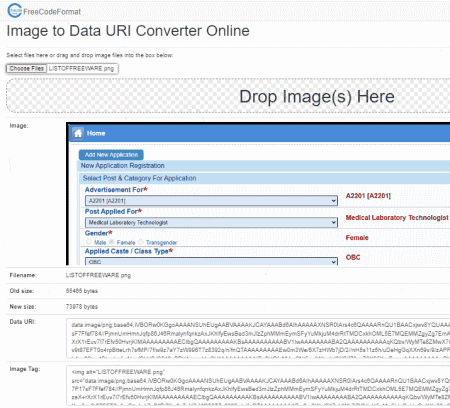The height and width of the screenshot is (408, 450).
Task: Open the Advertisement For dropdown
Action: (x=211, y=201)
